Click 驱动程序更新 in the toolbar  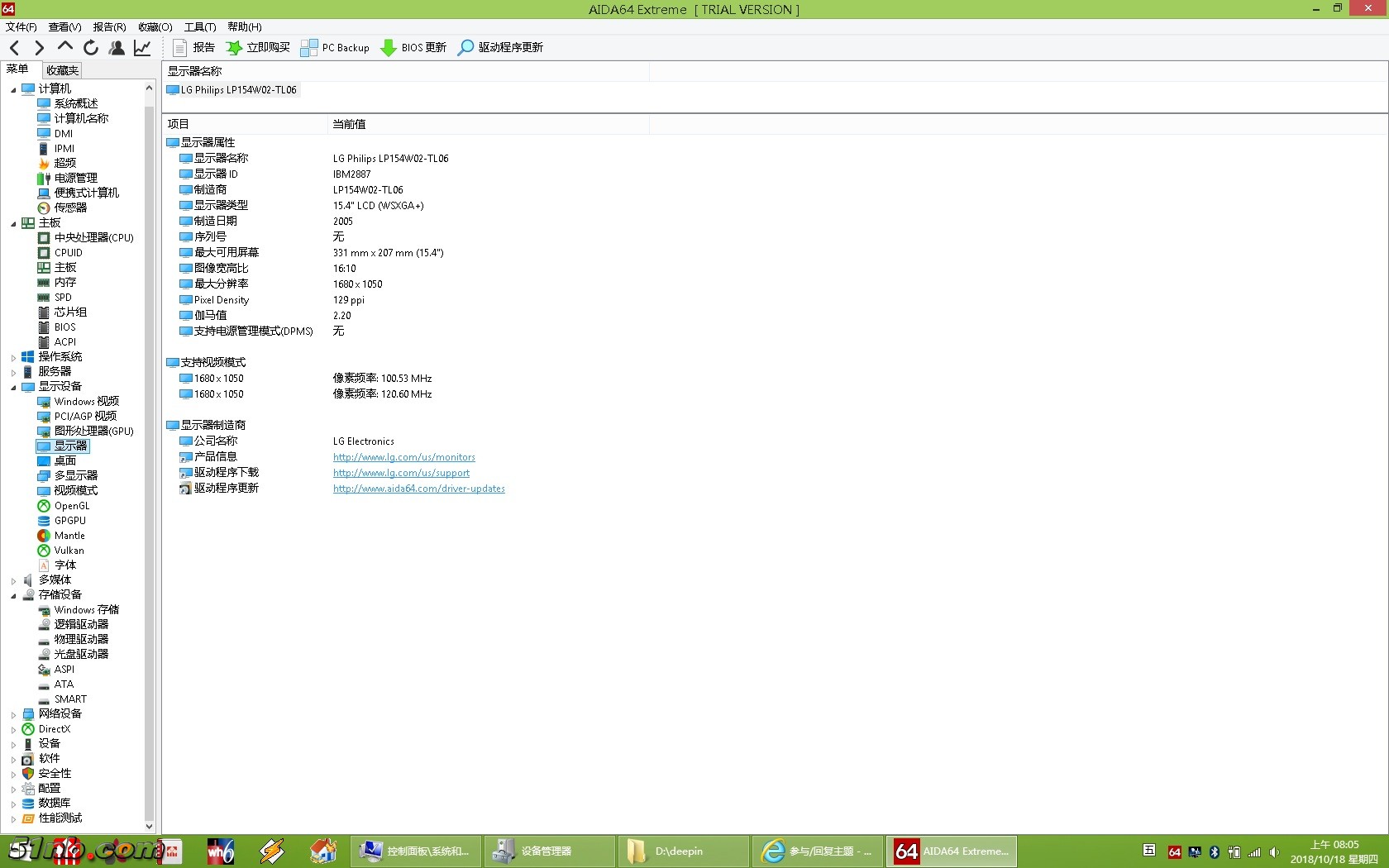(501, 48)
